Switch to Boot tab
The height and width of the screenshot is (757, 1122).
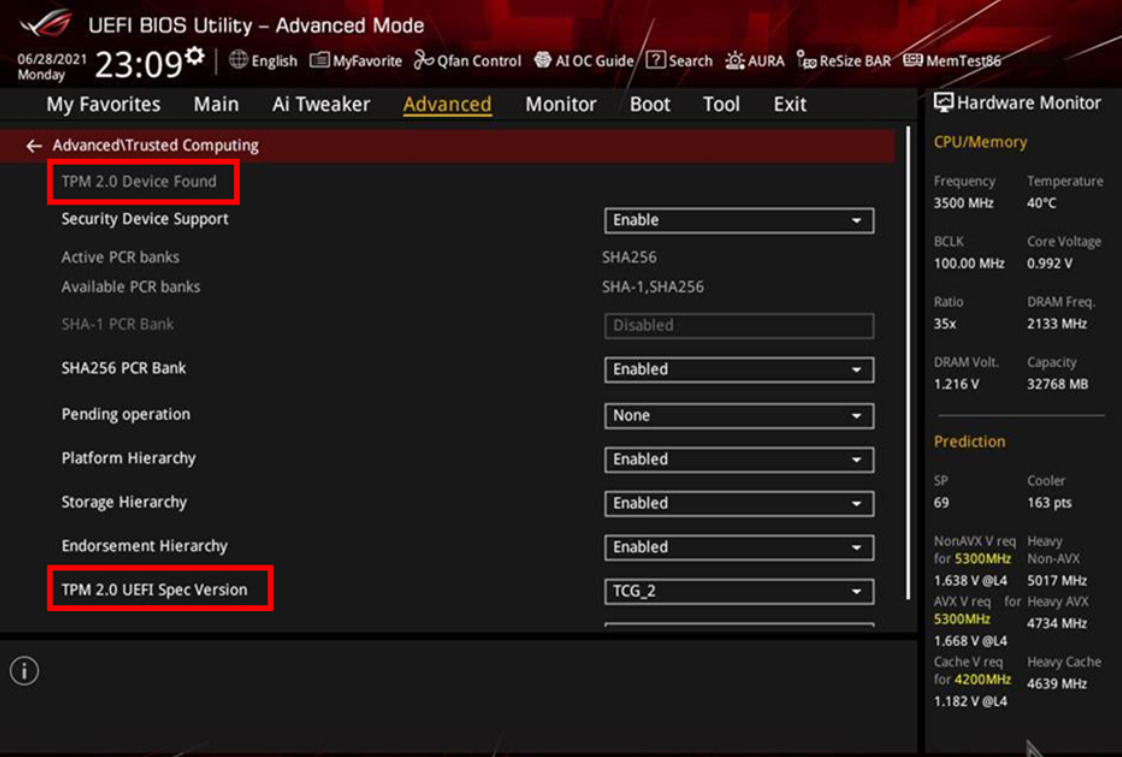click(650, 104)
